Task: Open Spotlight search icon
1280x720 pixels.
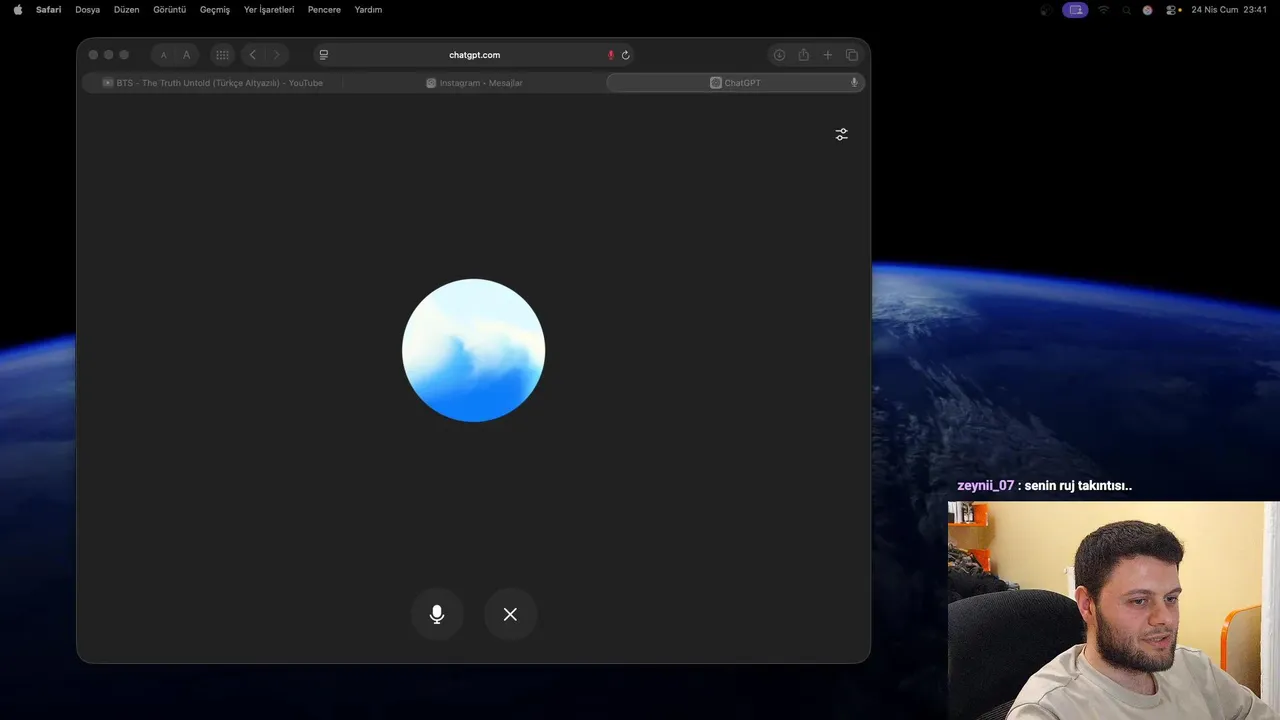Action: click(1127, 10)
